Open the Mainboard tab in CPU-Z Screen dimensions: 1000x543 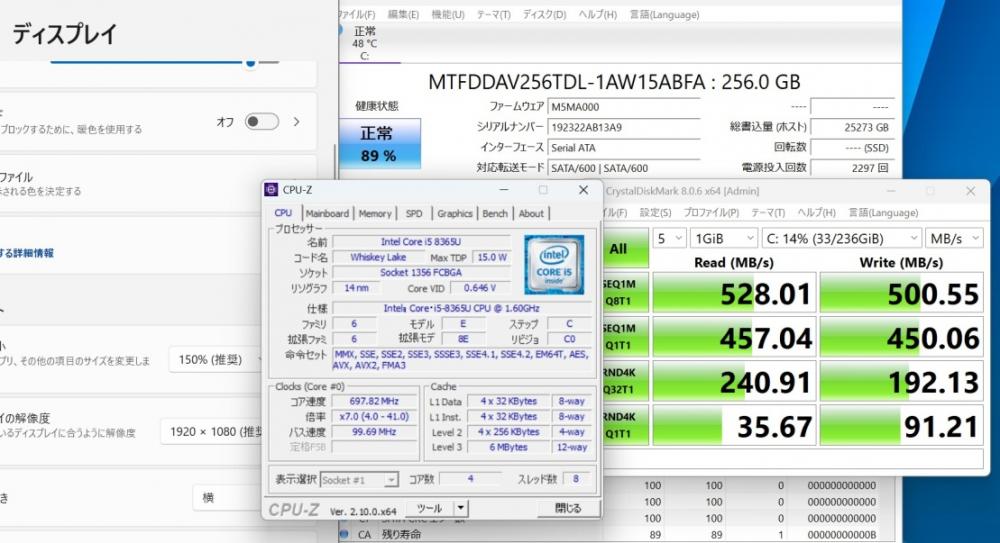pos(327,213)
